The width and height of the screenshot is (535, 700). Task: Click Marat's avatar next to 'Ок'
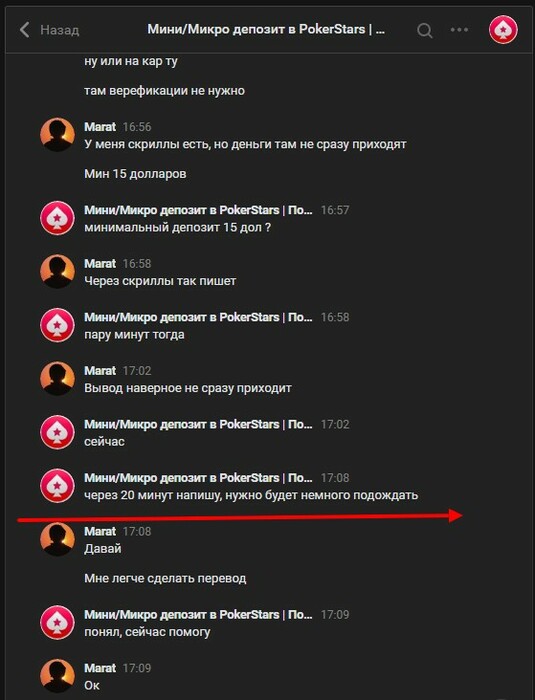point(57,676)
